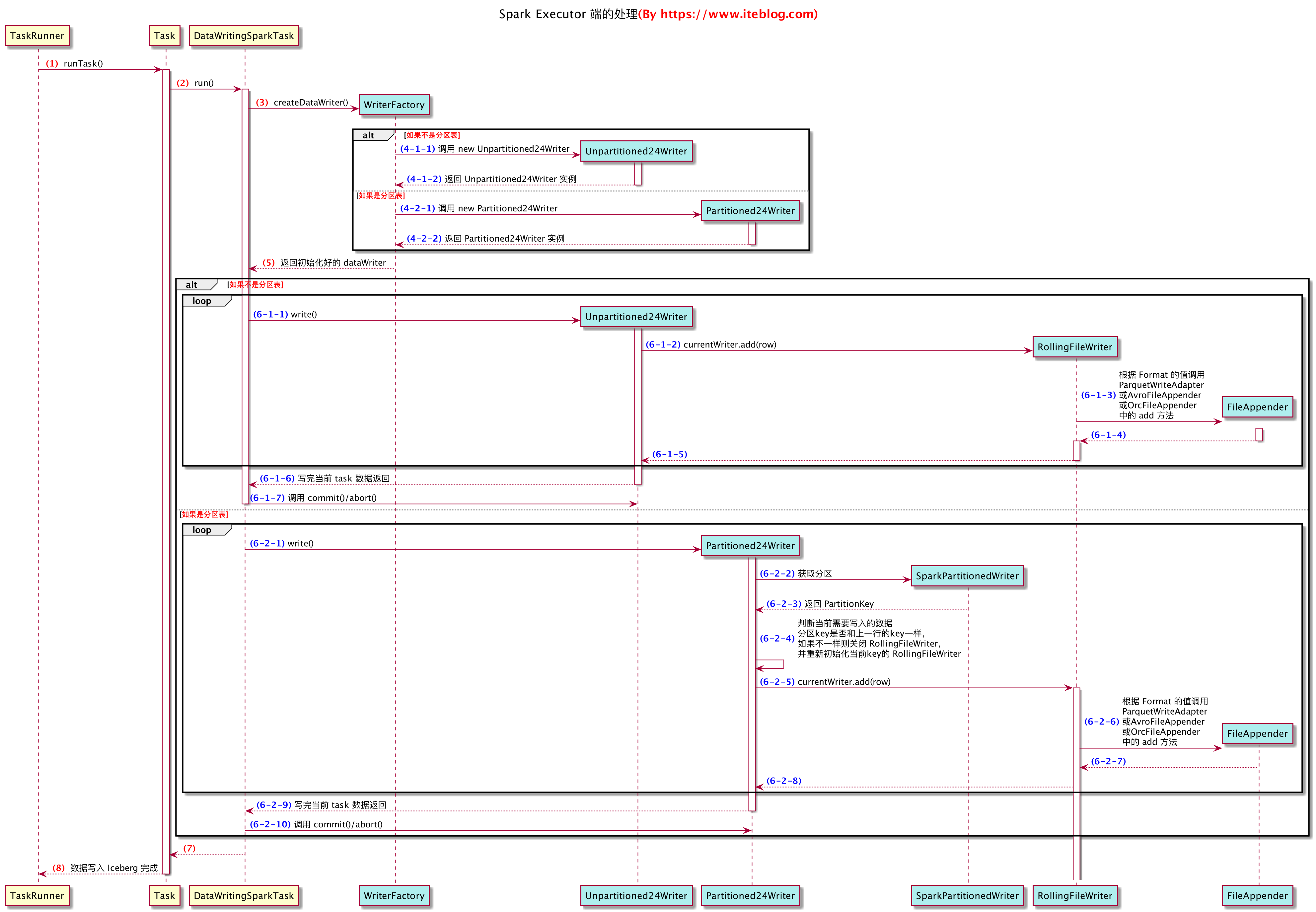
Task: Click the '(6-1-7) 调用 commit()/abort()' label
Action: click(x=313, y=498)
